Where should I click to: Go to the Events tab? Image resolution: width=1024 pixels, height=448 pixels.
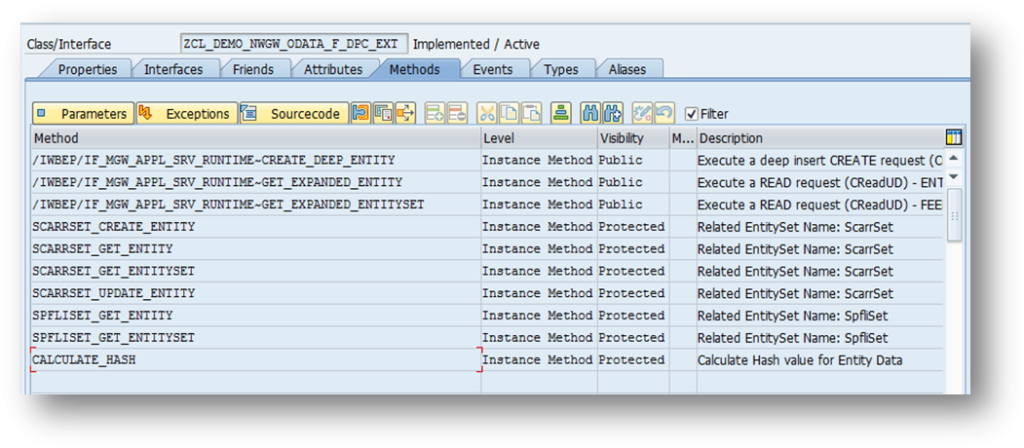tap(492, 69)
